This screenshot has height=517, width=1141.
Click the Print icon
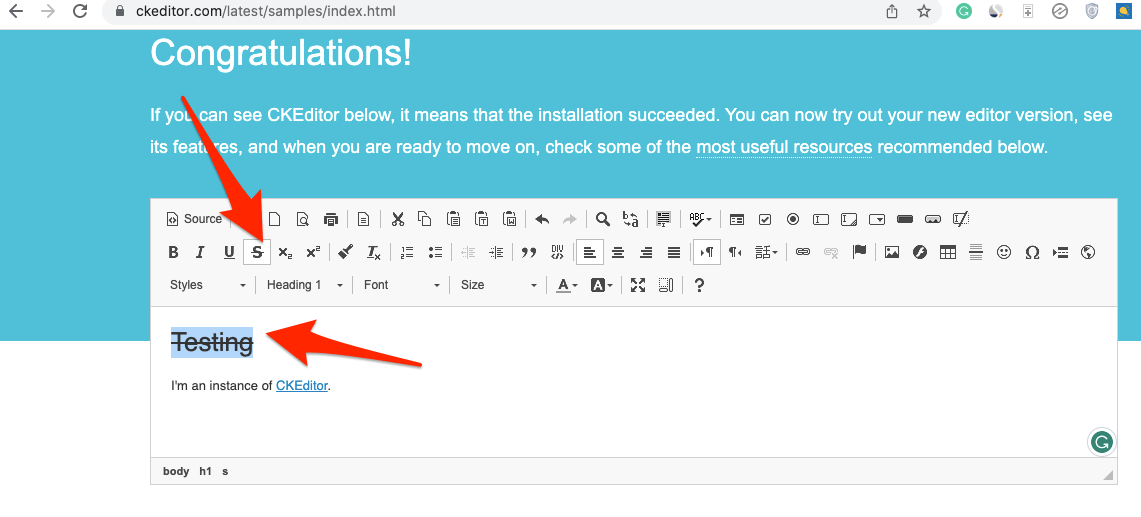tap(331, 218)
